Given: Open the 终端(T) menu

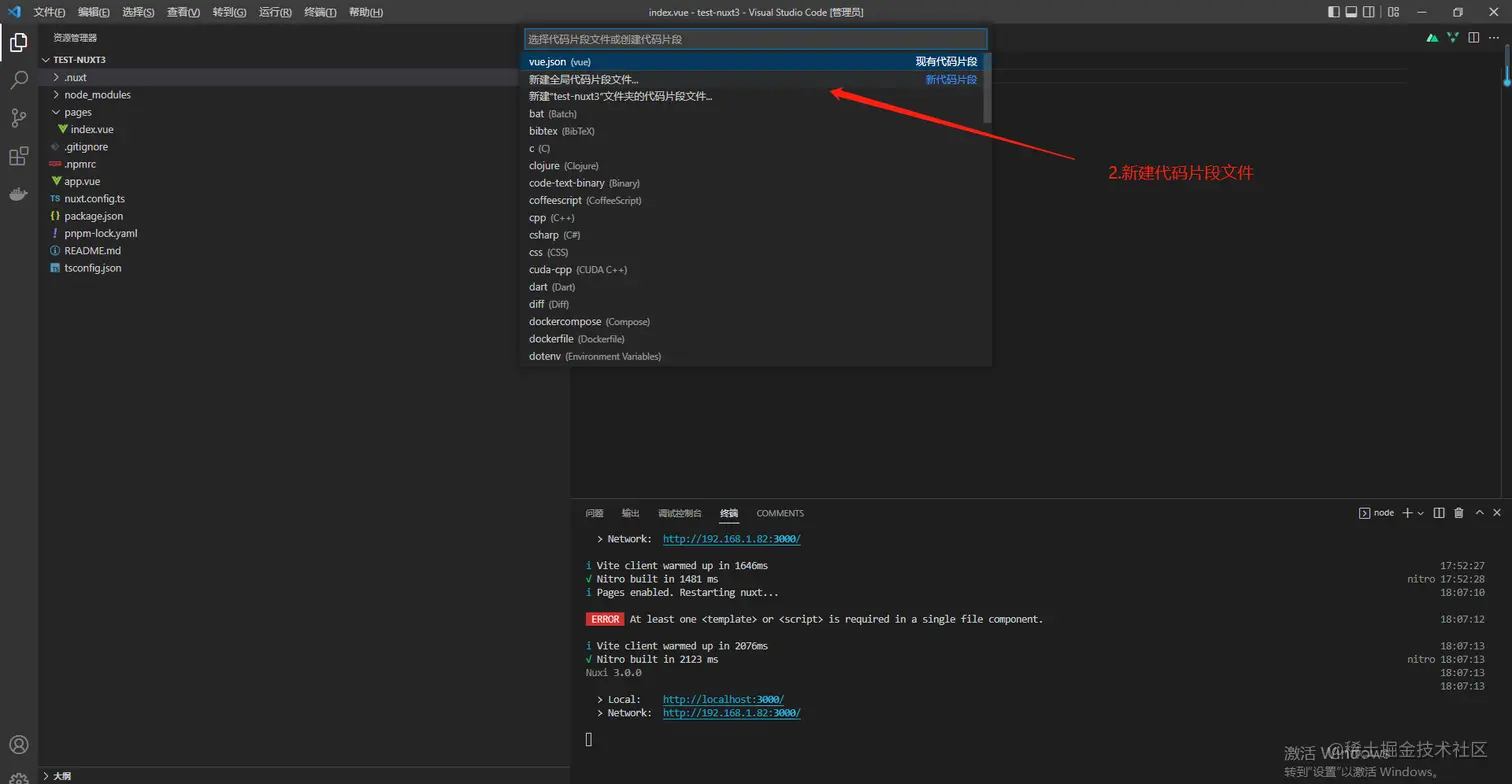Looking at the screenshot, I should pos(320,12).
